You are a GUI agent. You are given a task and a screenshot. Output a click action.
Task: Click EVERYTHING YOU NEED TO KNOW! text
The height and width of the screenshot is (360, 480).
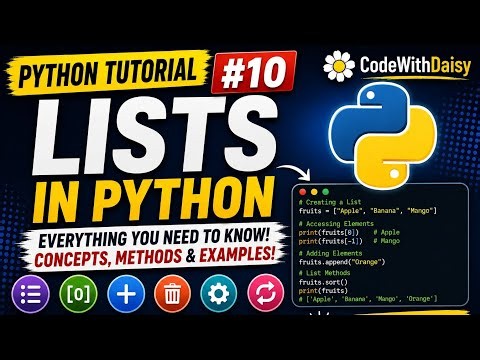point(154,238)
